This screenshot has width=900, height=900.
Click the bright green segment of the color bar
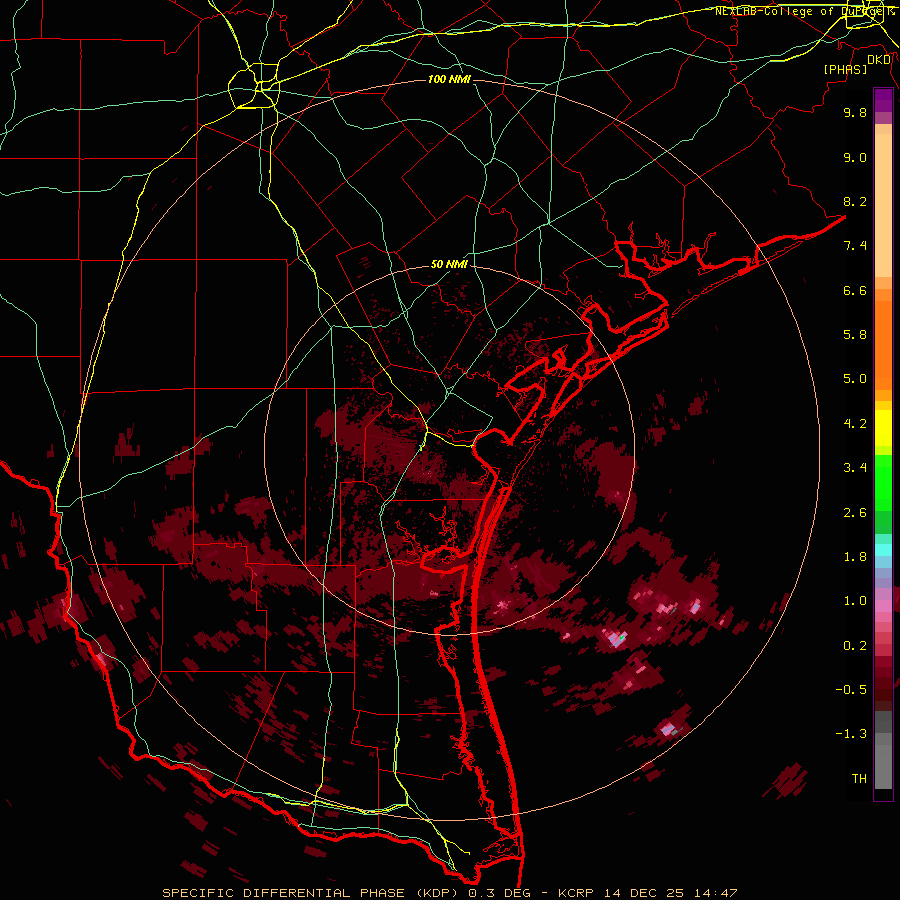883,482
